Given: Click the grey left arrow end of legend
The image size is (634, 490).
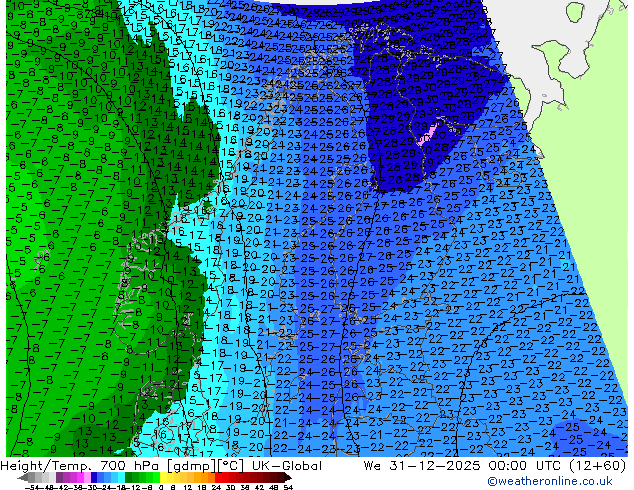Looking at the screenshot, I should click(23, 477).
